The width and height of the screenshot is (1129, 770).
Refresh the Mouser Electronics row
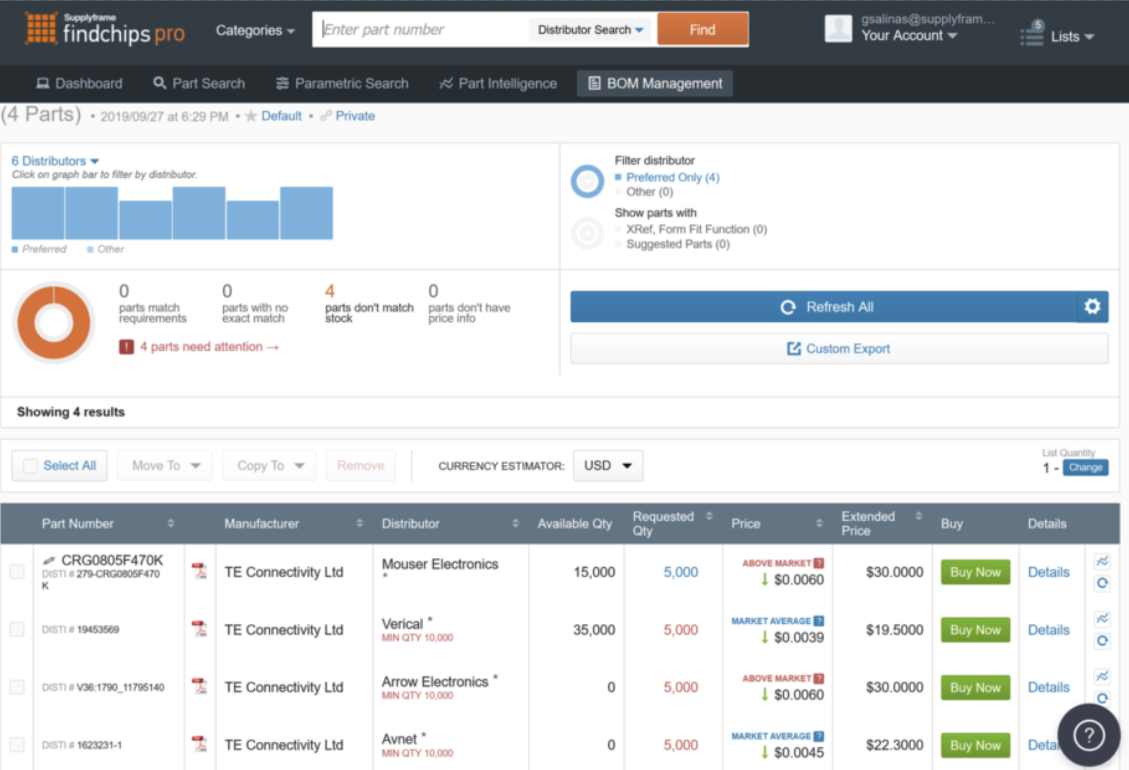point(1102,583)
